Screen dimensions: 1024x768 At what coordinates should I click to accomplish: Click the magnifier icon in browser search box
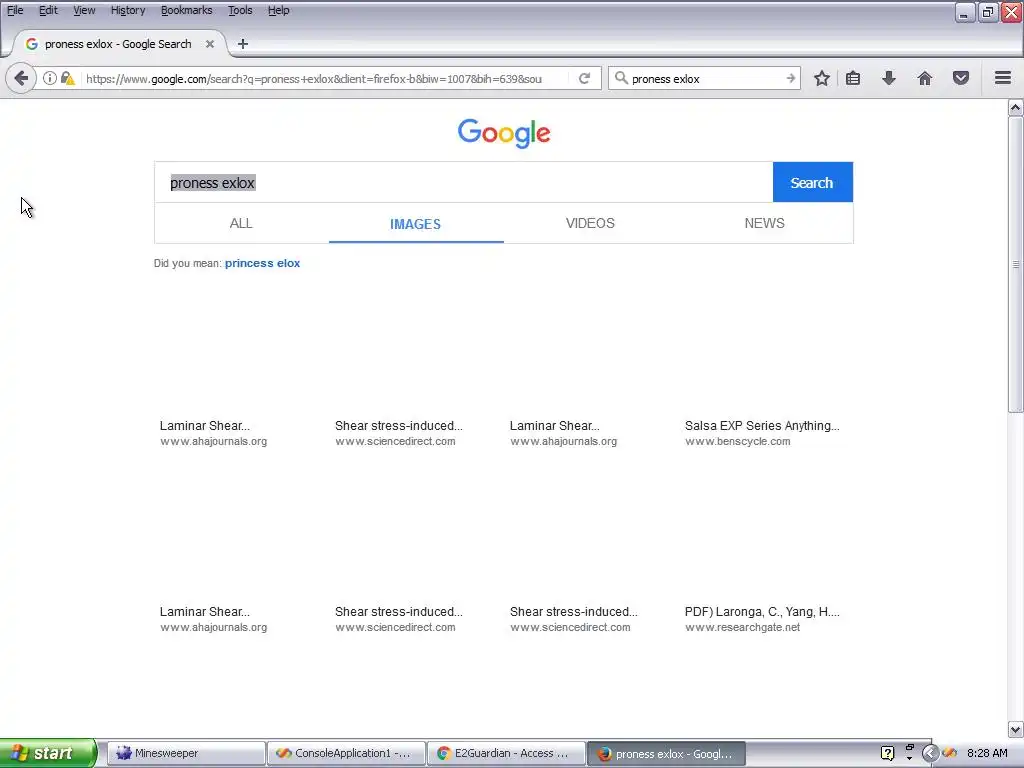point(621,78)
